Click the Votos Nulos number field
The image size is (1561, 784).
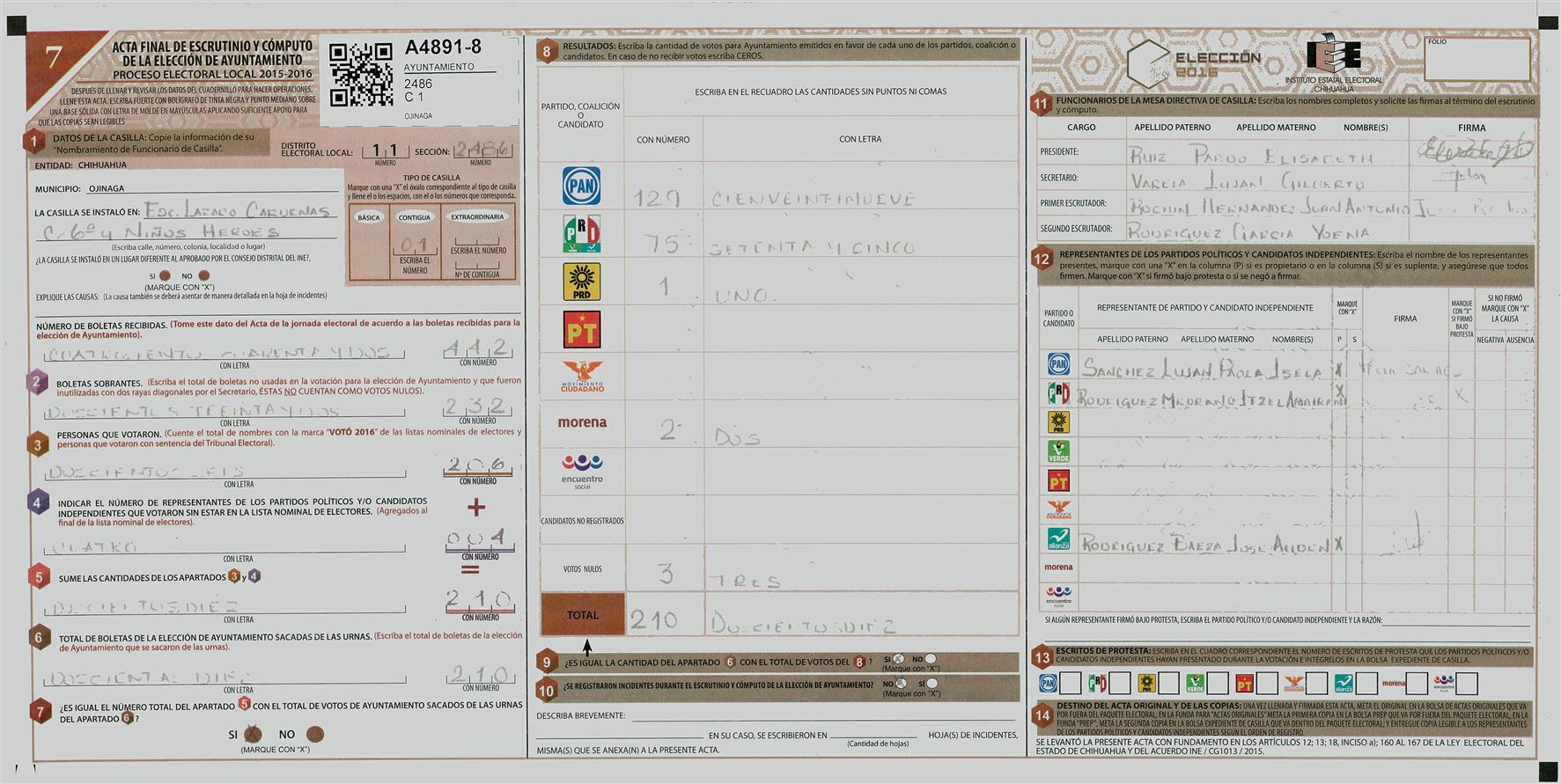pos(663,574)
